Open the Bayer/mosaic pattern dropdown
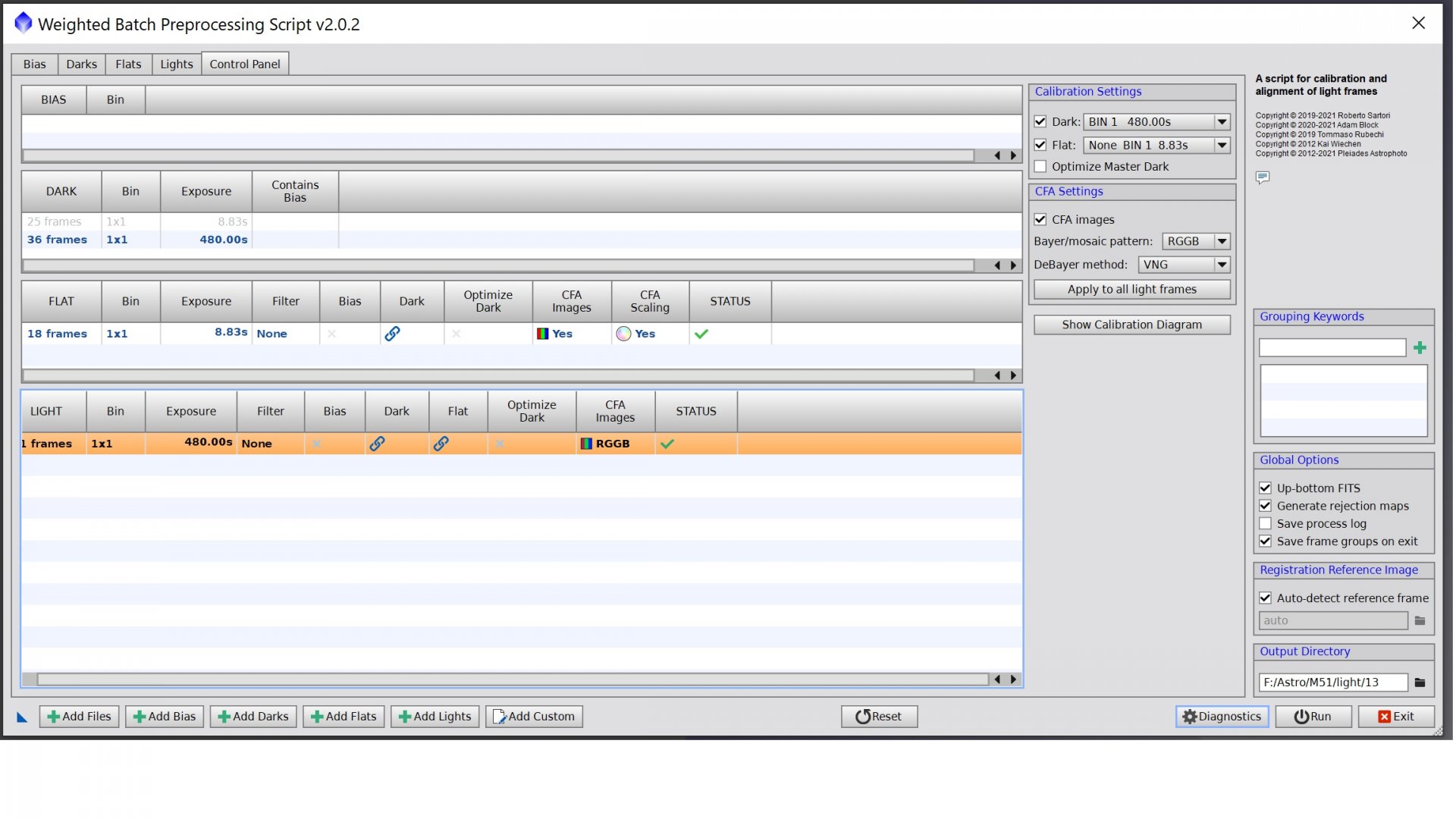 coord(1196,241)
